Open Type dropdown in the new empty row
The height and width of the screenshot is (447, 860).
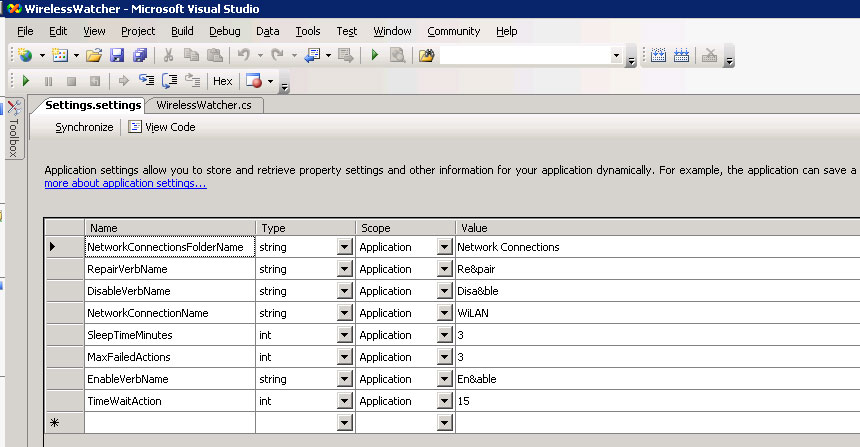coord(344,423)
